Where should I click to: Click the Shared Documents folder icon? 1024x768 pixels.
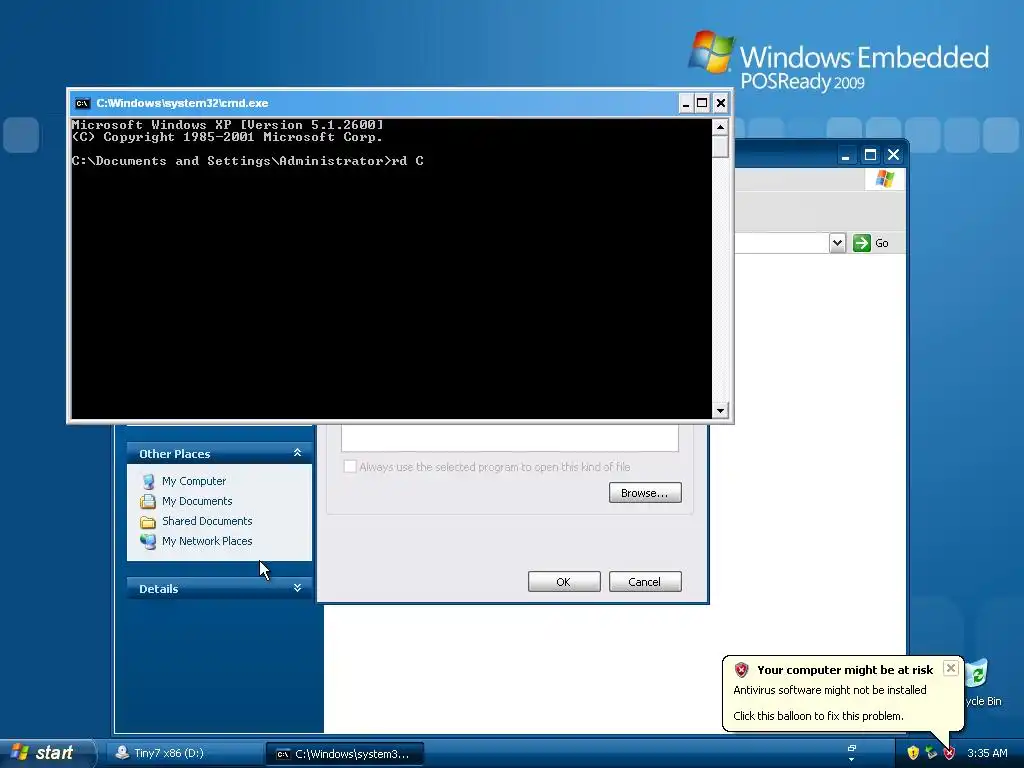click(148, 522)
